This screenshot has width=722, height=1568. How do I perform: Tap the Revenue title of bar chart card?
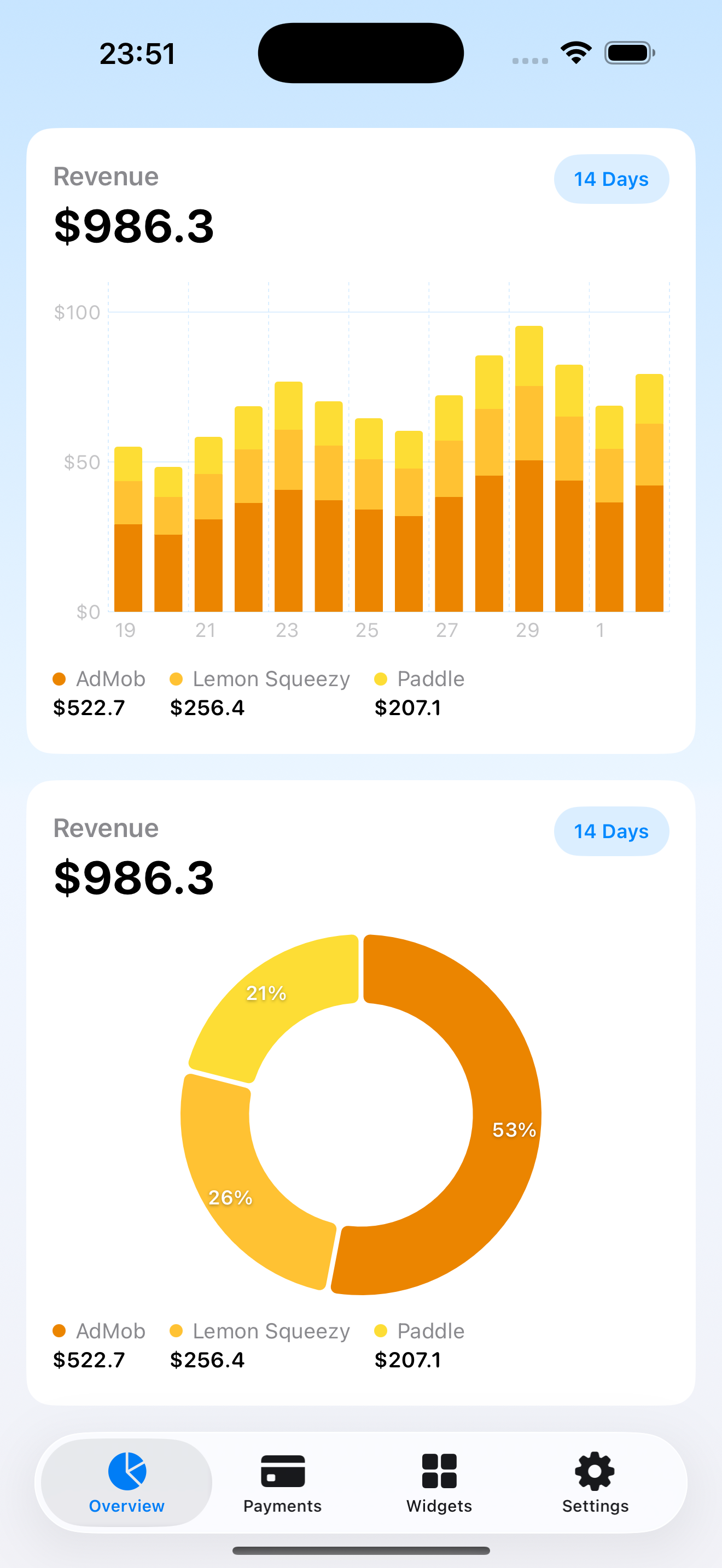106,177
